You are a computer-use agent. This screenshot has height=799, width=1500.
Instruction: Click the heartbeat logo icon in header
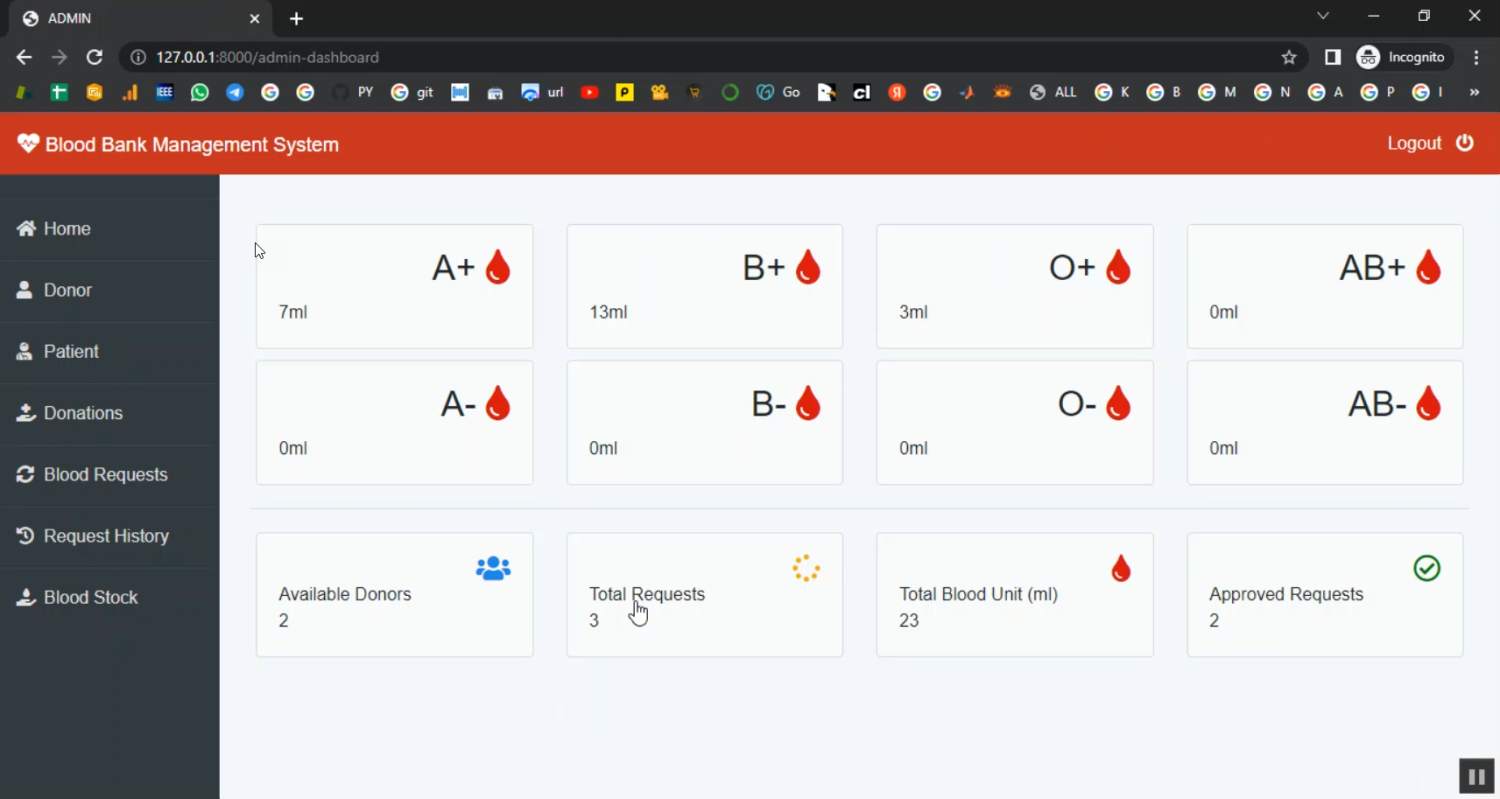coord(28,144)
